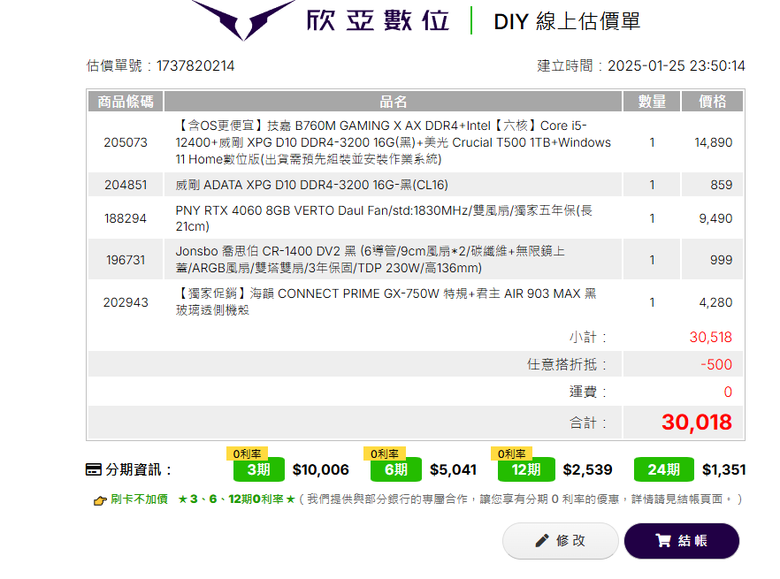Viewport: 780px width, 579px height.
Task: Click the 合計 label
Action: (588, 423)
